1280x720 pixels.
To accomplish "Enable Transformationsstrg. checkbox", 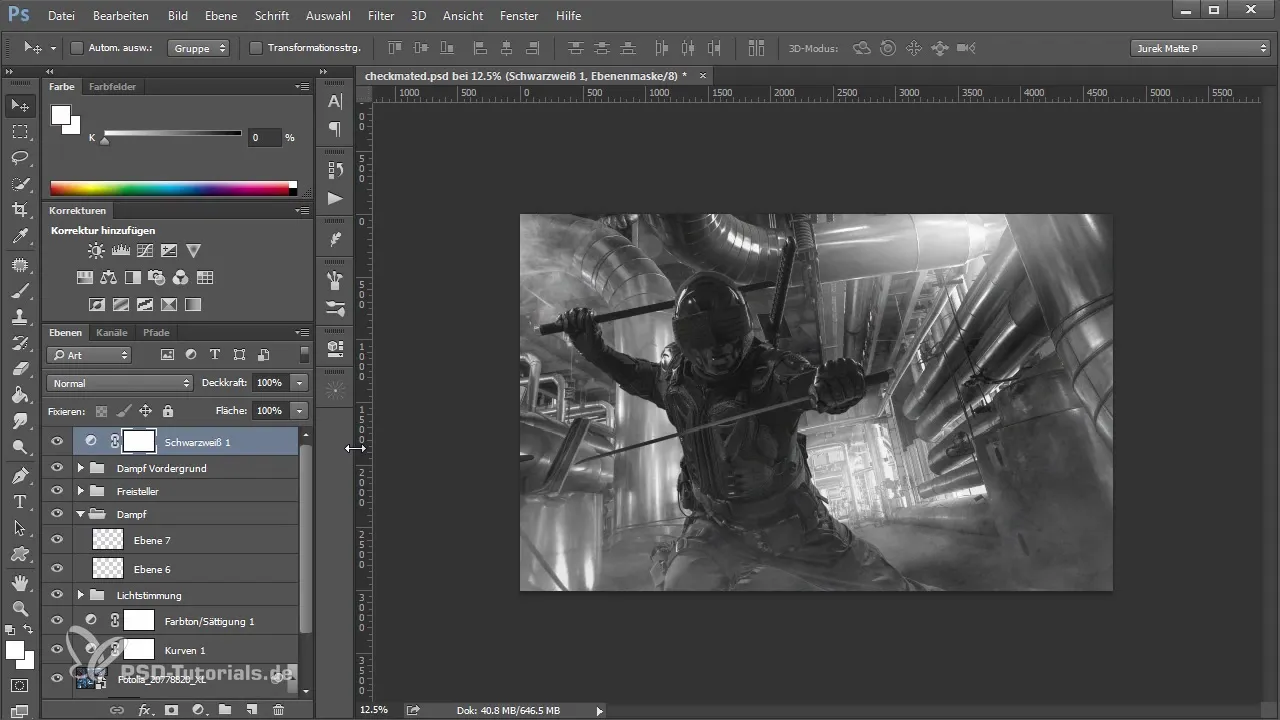I will pyautogui.click(x=256, y=48).
